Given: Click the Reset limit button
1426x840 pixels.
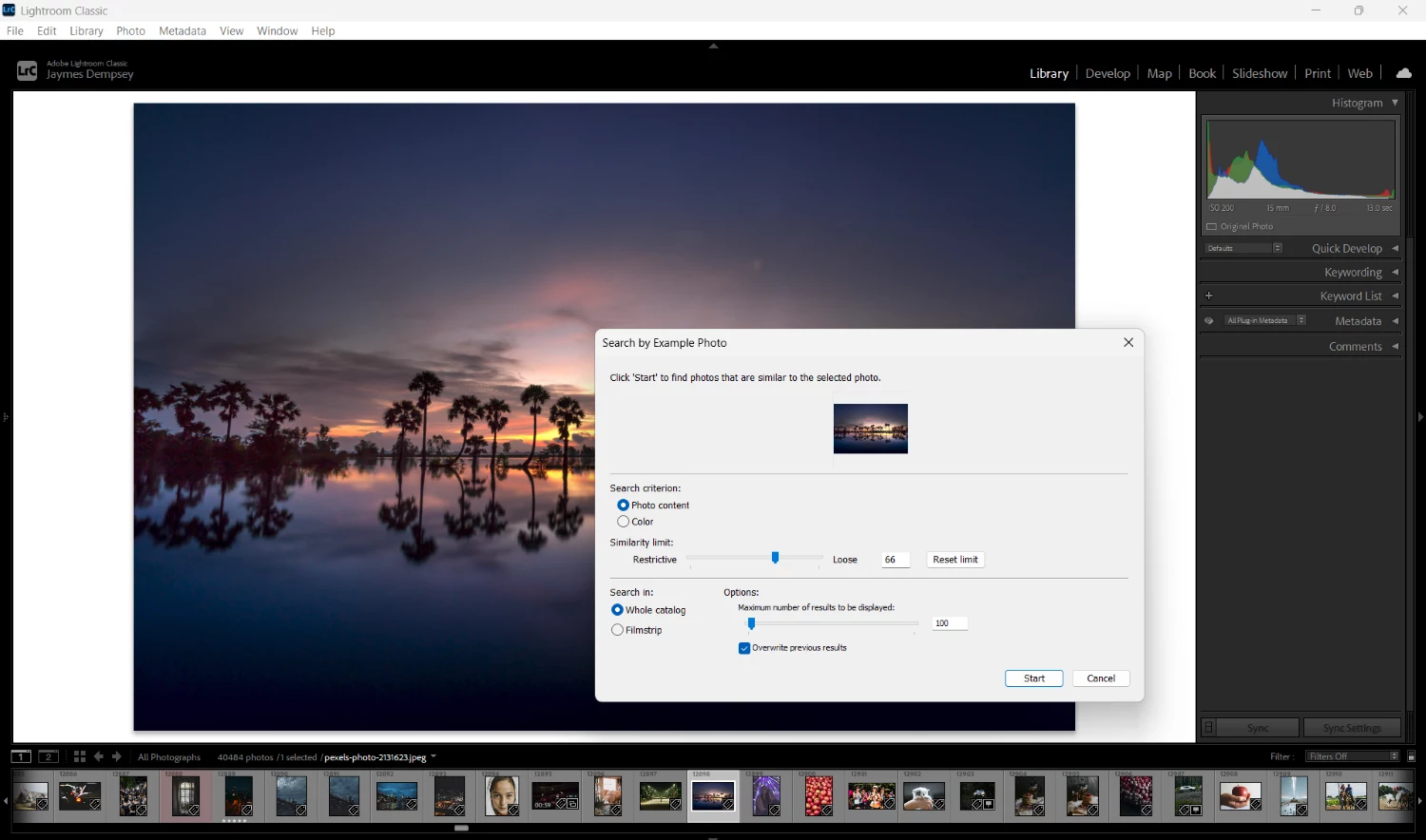Looking at the screenshot, I should tap(954, 559).
